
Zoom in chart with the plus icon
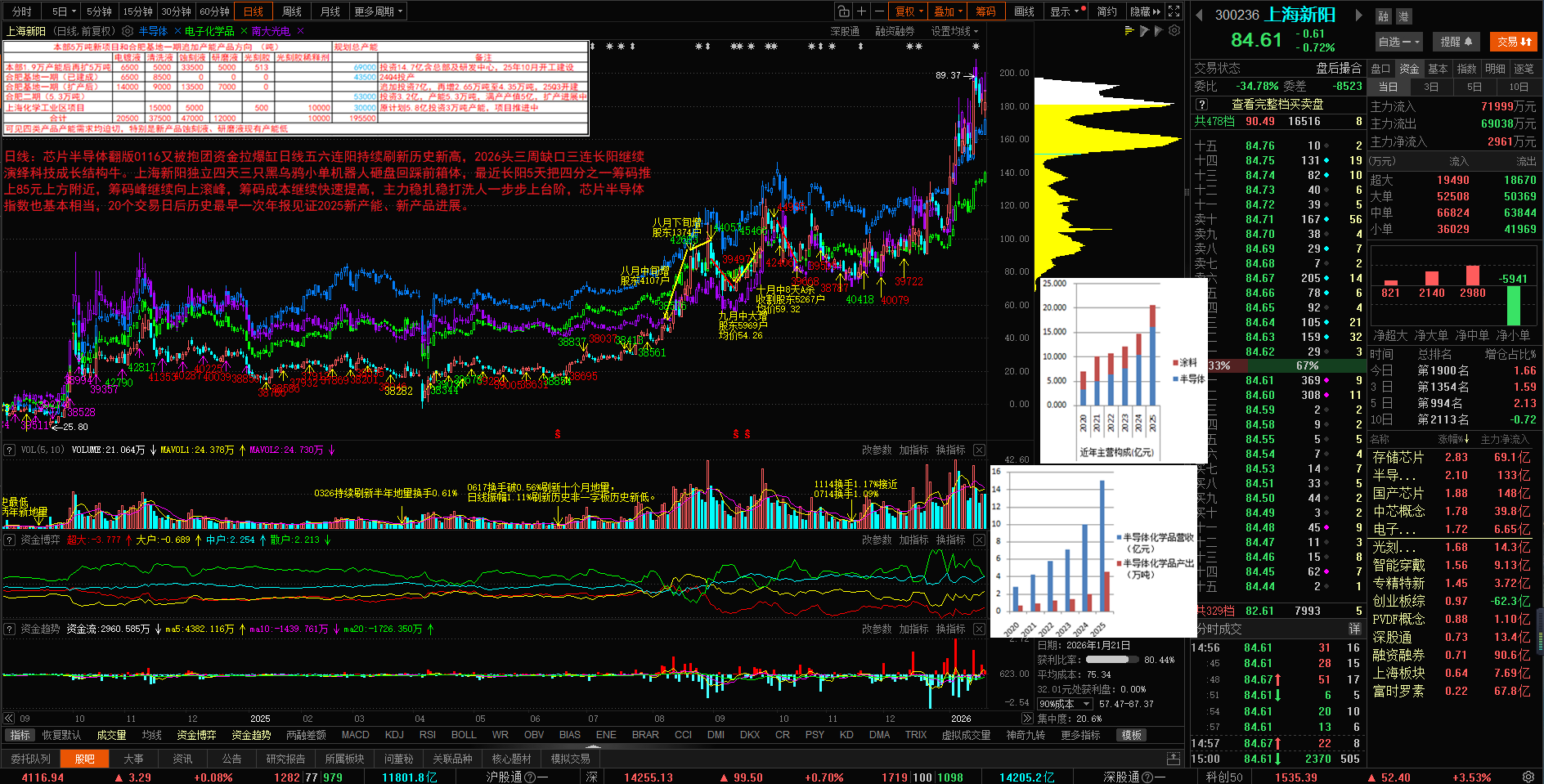click(861, 11)
